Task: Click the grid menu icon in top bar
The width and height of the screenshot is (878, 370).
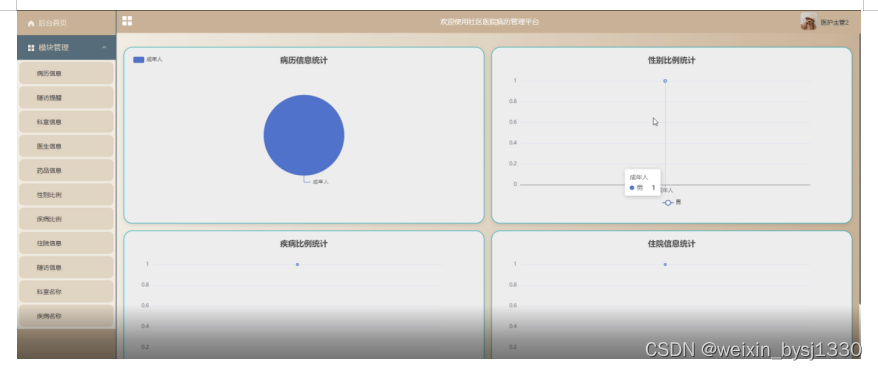Action: click(x=127, y=21)
